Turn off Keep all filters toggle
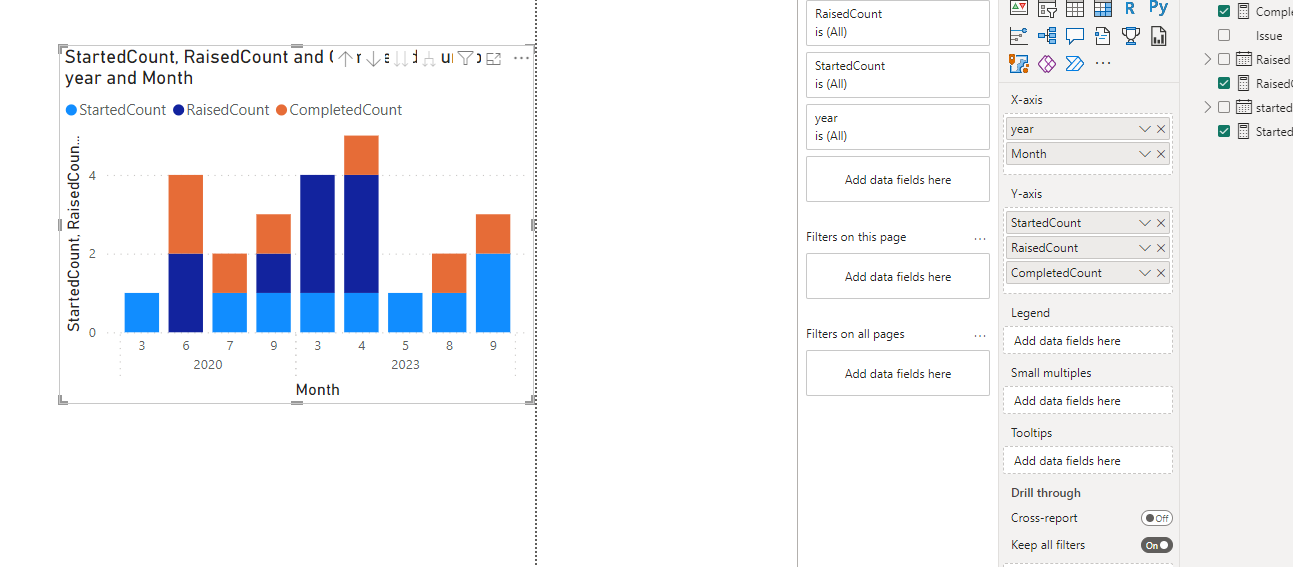 coord(1157,545)
